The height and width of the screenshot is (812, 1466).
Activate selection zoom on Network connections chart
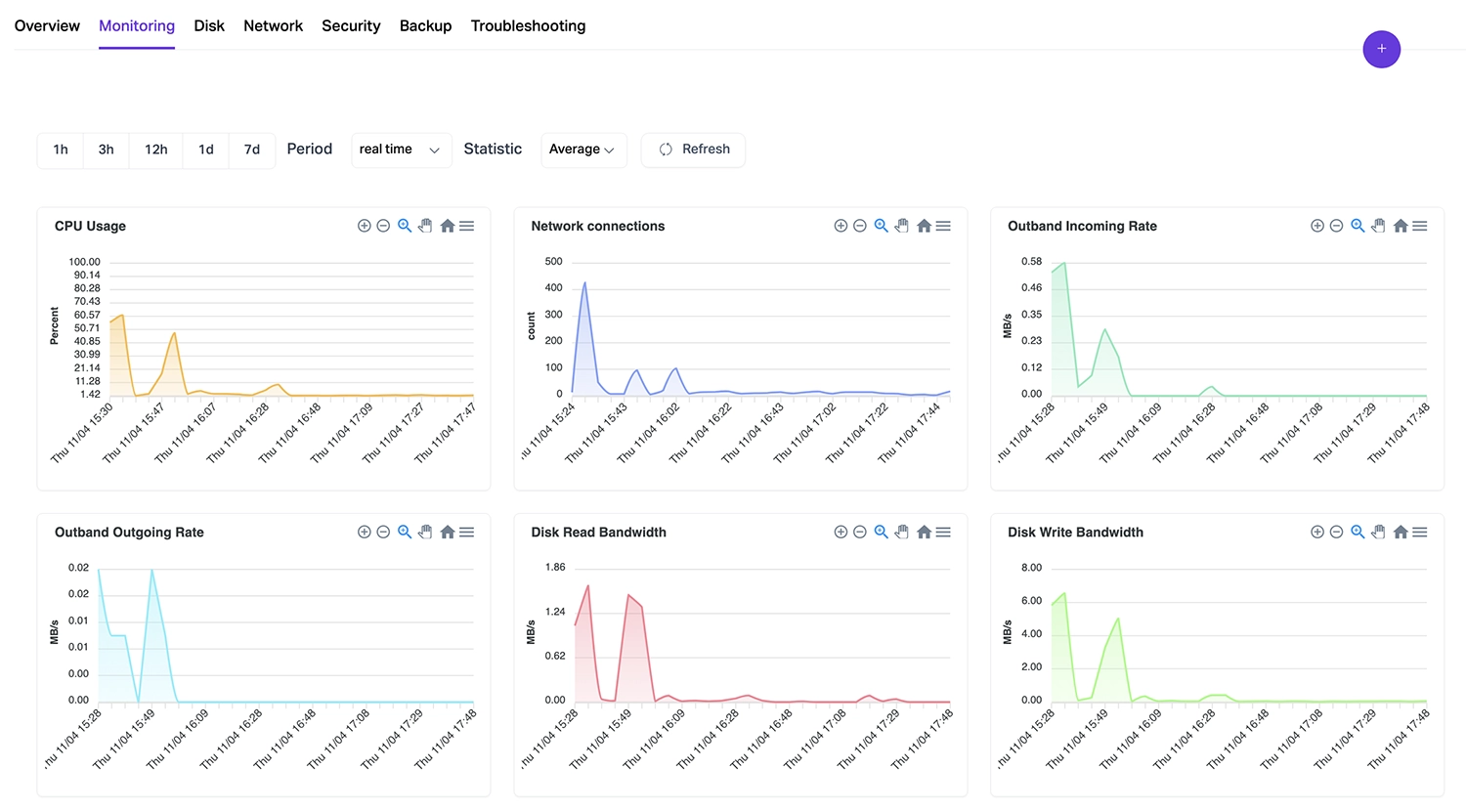pyautogui.click(x=882, y=226)
